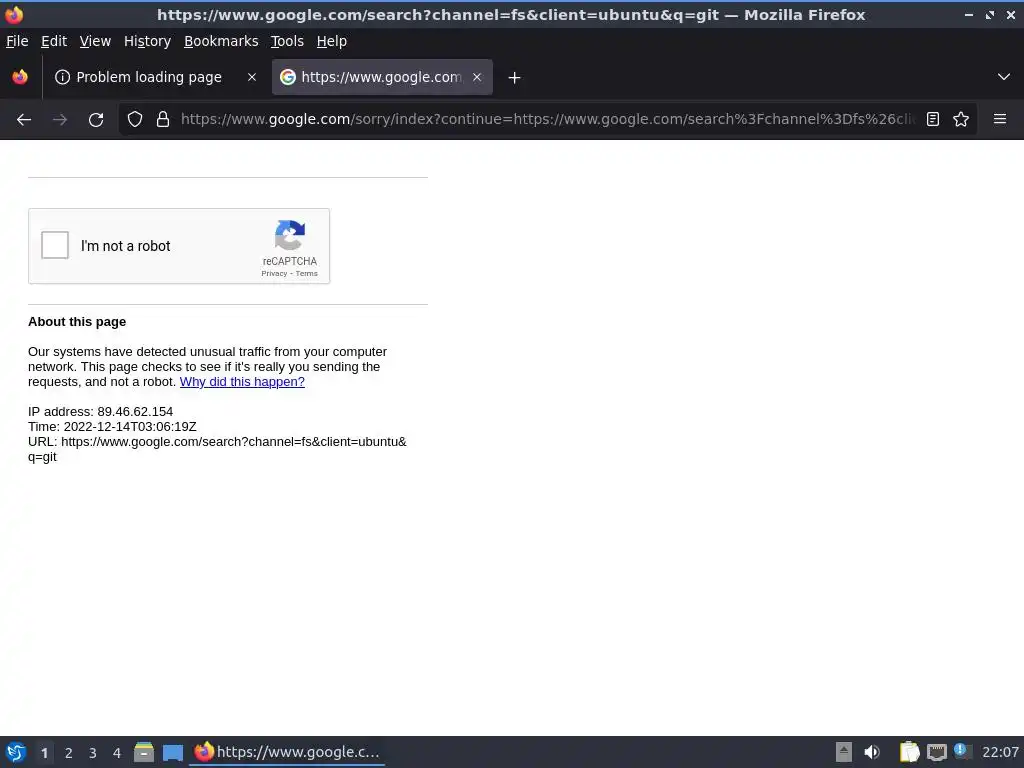1024x768 pixels.
Task: Select Firefox taskbar window button
Action: [x=287, y=752]
